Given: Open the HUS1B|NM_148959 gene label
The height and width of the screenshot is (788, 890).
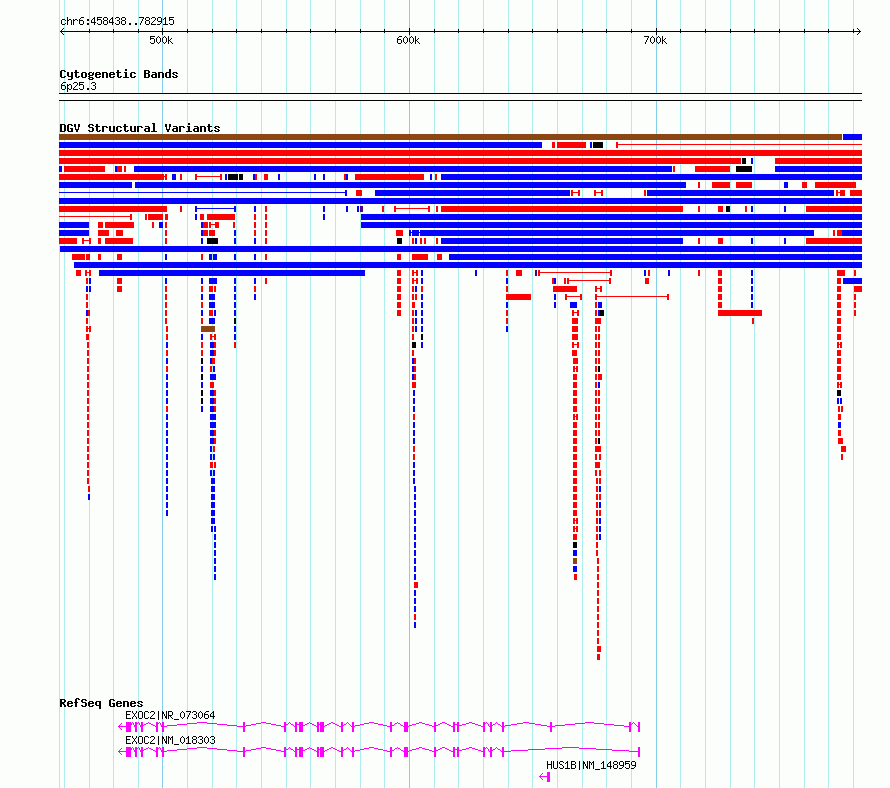Looking at the screenshot, I should (x=591, y=765).
